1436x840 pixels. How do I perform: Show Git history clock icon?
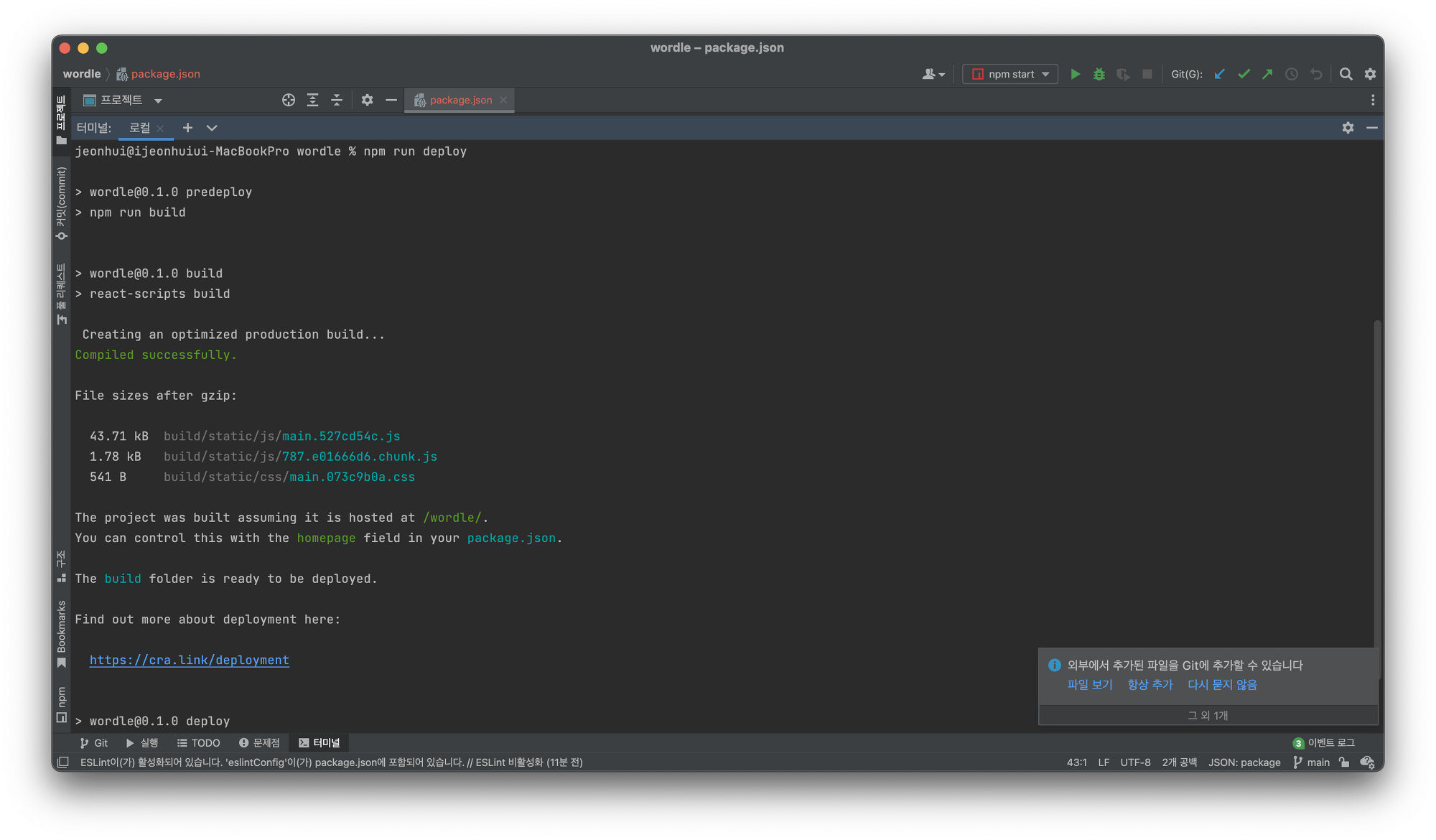[x=1292, y=74]
